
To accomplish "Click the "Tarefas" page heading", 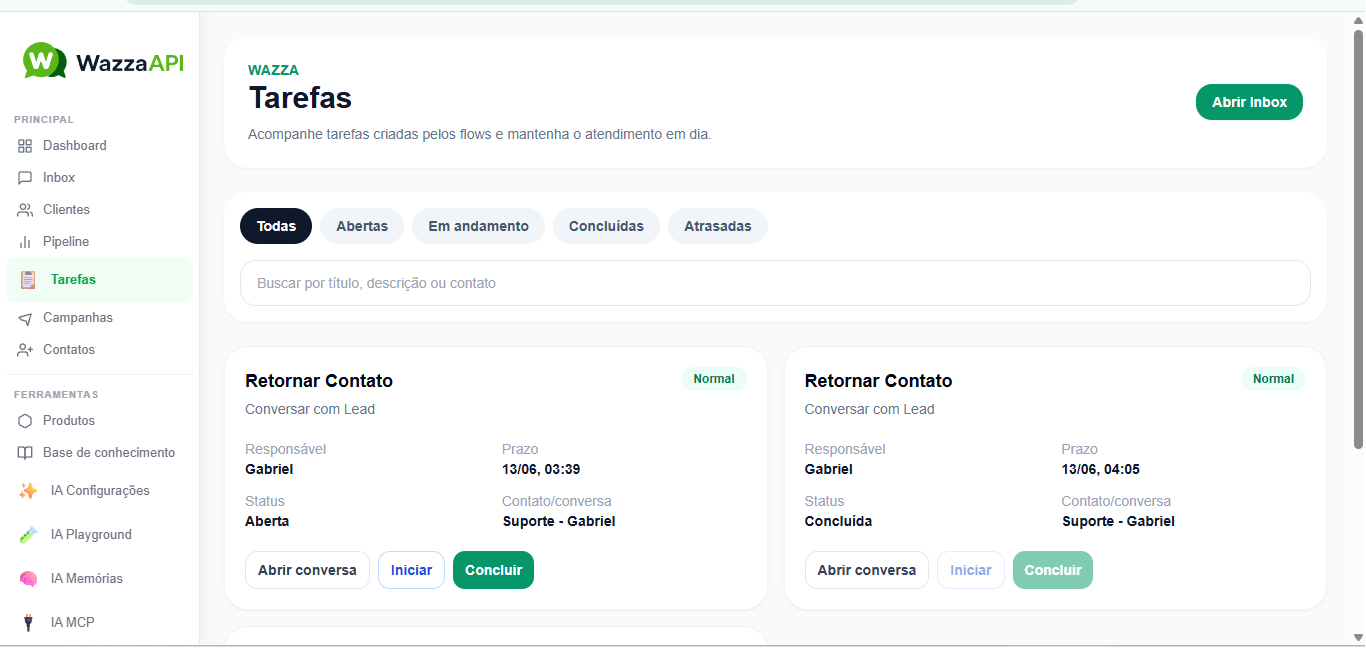I will (x=300, y=98).
